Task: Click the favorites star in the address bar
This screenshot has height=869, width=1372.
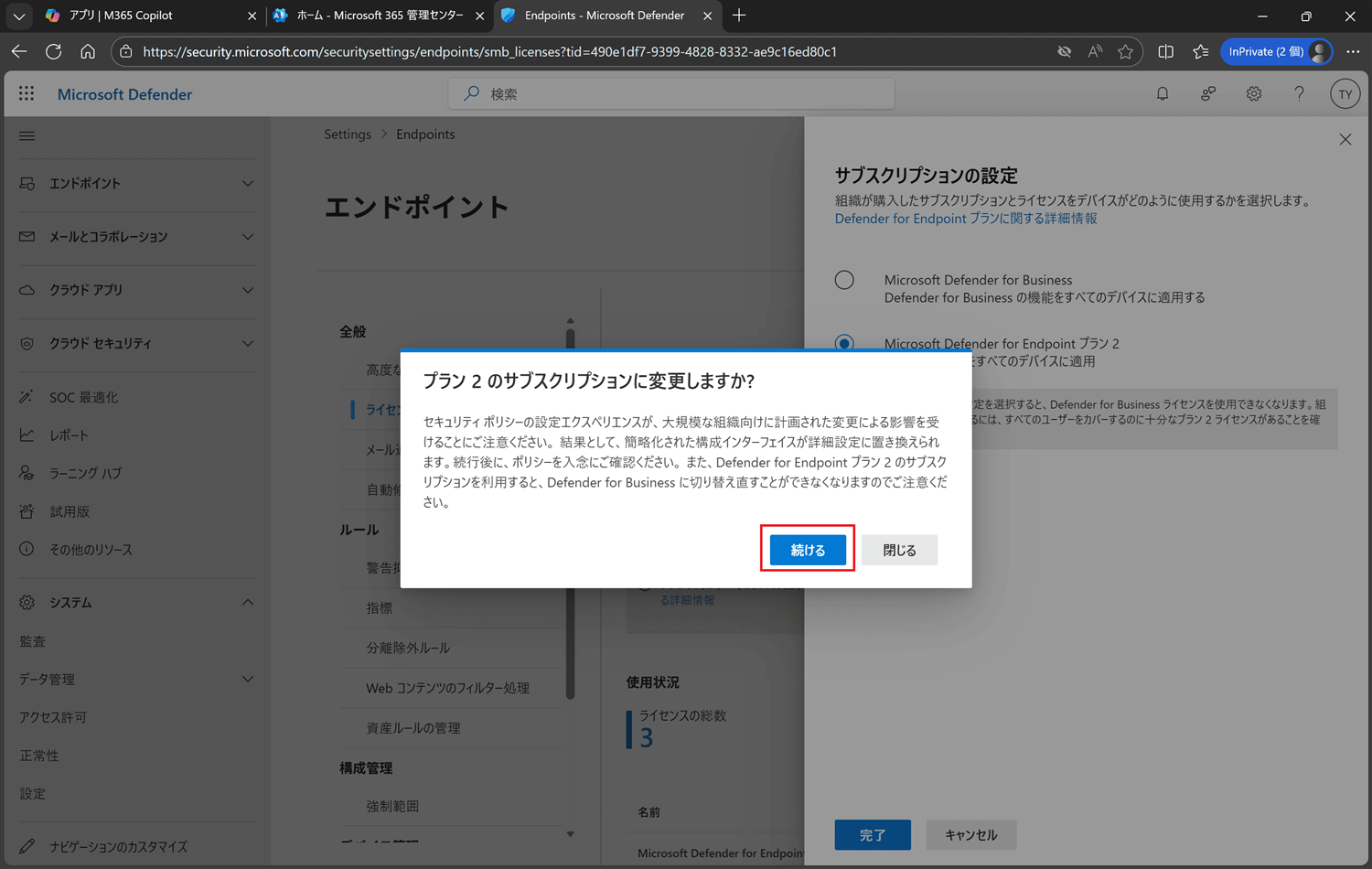Action: pyautogui.click(x=1126, y=51)
